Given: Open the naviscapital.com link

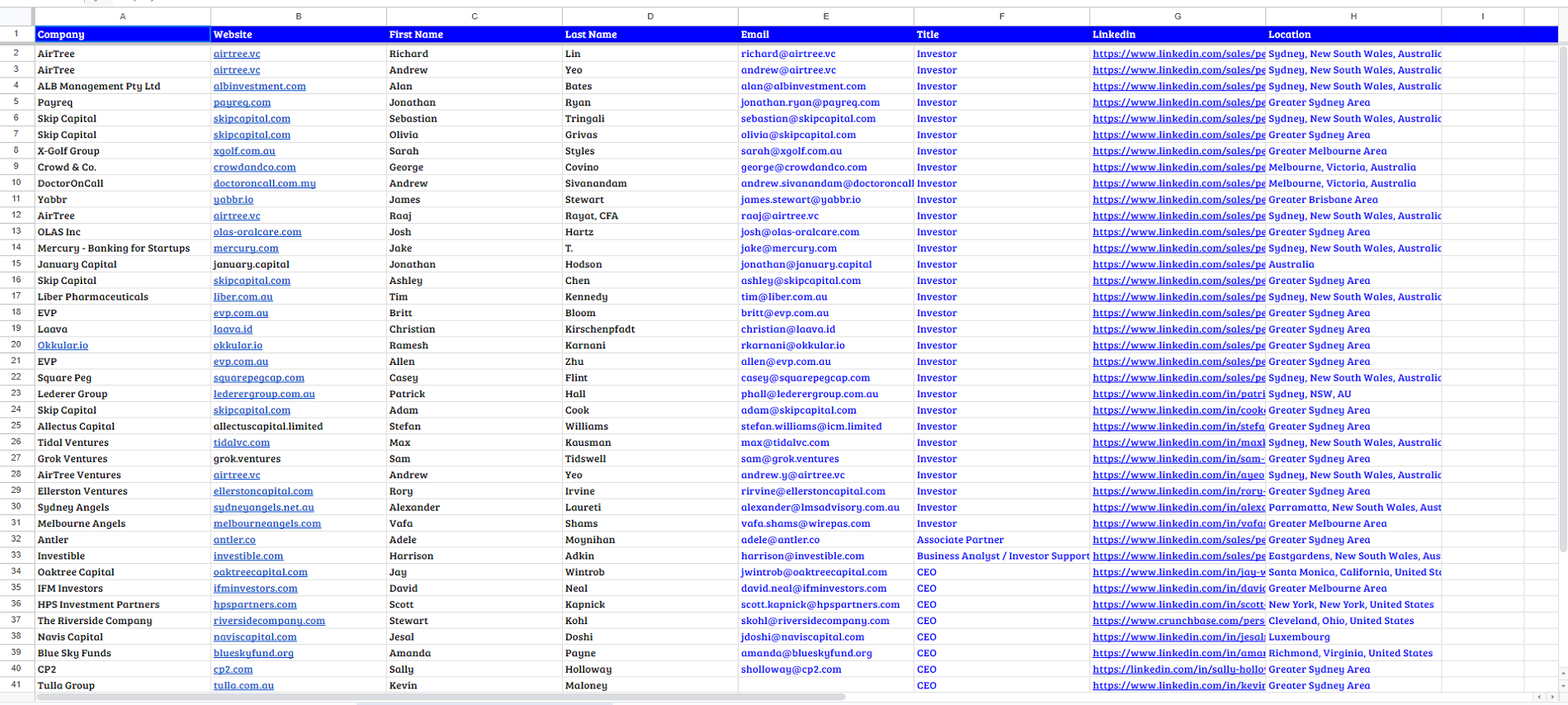Looking at the screenshot, I should click(x=255, y=637).
